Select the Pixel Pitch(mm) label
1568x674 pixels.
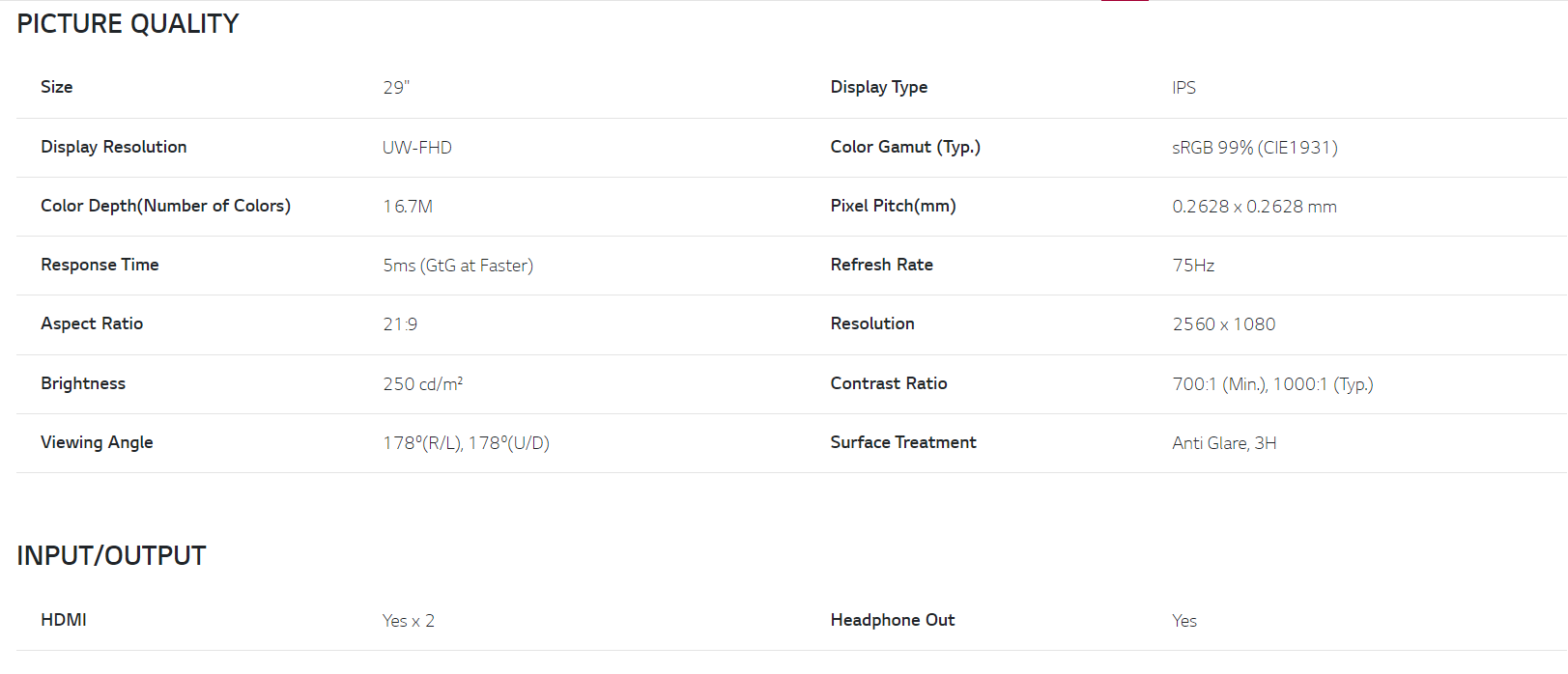coord(894,206)
